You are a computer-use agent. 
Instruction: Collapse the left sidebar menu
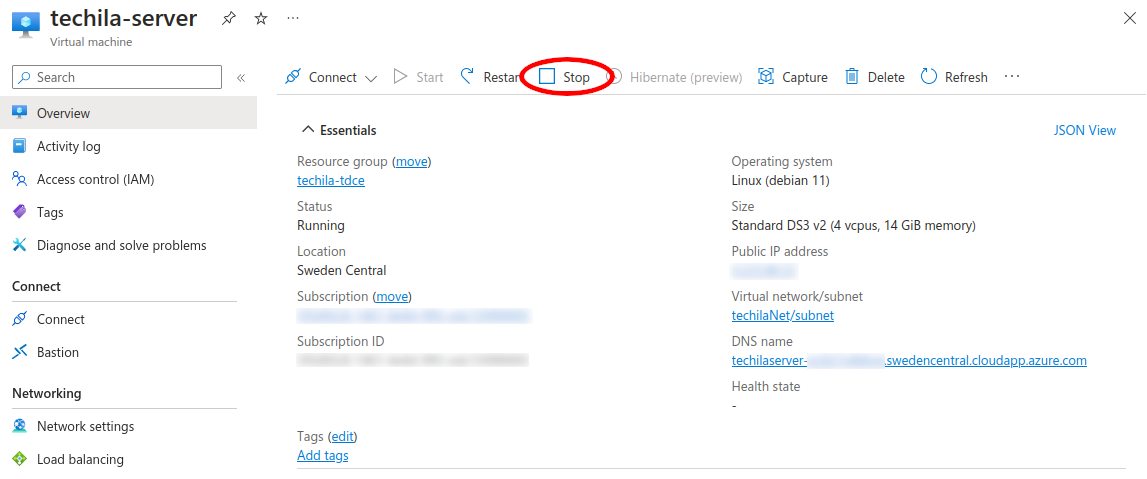click(x=241, y=77)
